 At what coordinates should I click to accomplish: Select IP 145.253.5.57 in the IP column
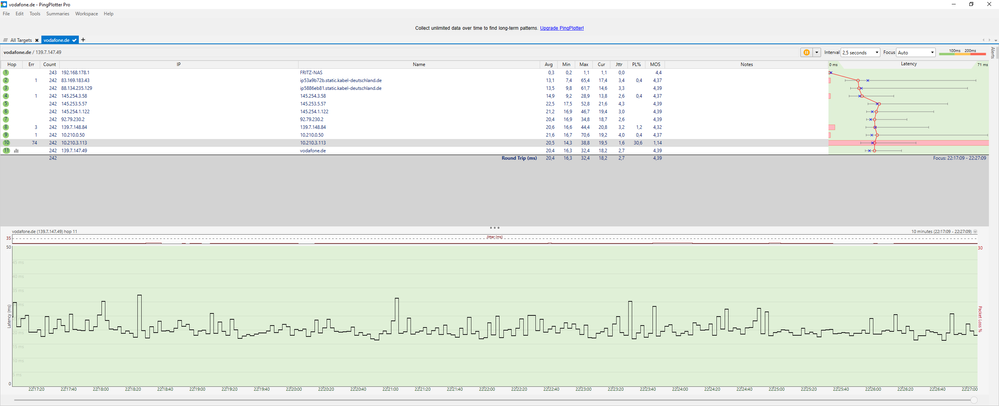point(74,103)
